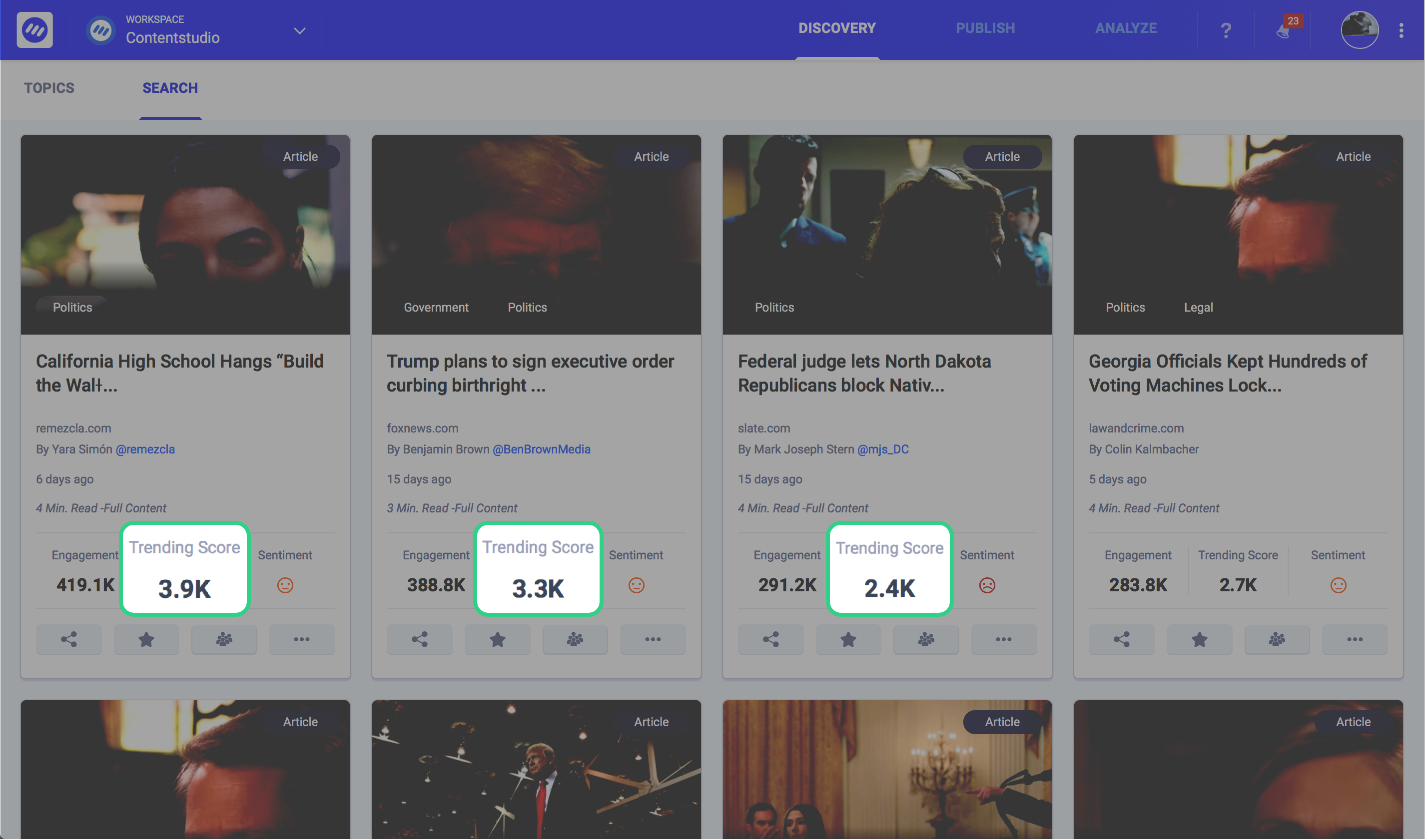Favorite the slate.com Federal judge article

click(x=848, y=640)
